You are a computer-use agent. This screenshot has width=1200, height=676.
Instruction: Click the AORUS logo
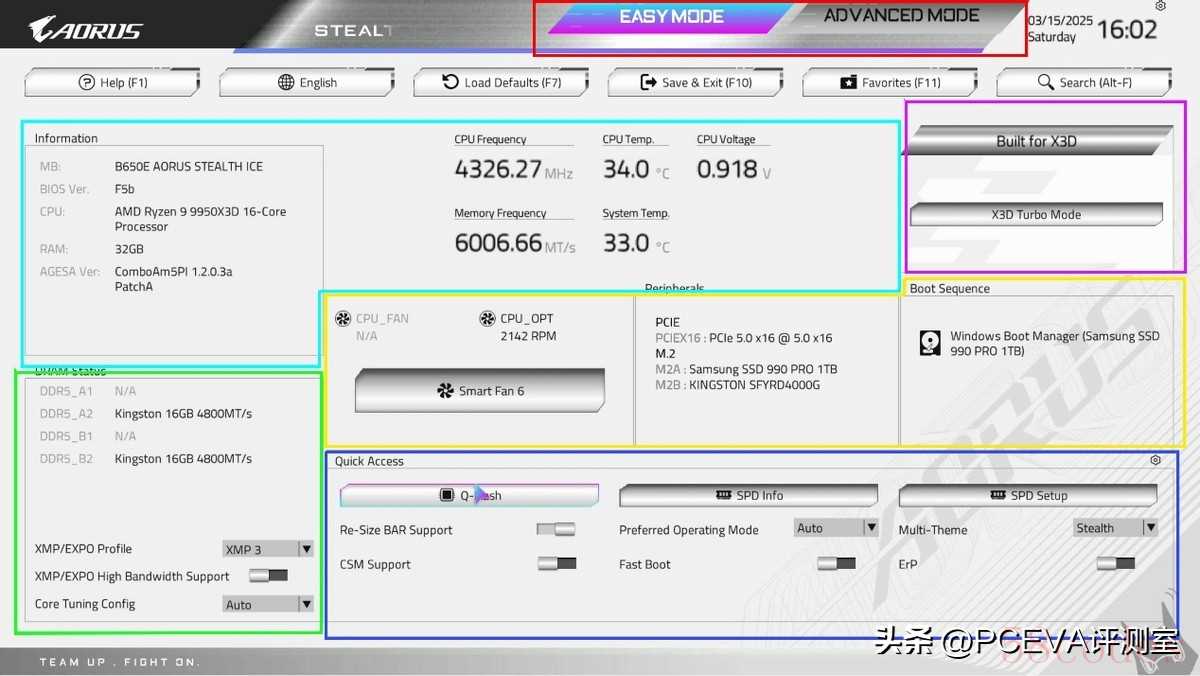coord(85,28)
